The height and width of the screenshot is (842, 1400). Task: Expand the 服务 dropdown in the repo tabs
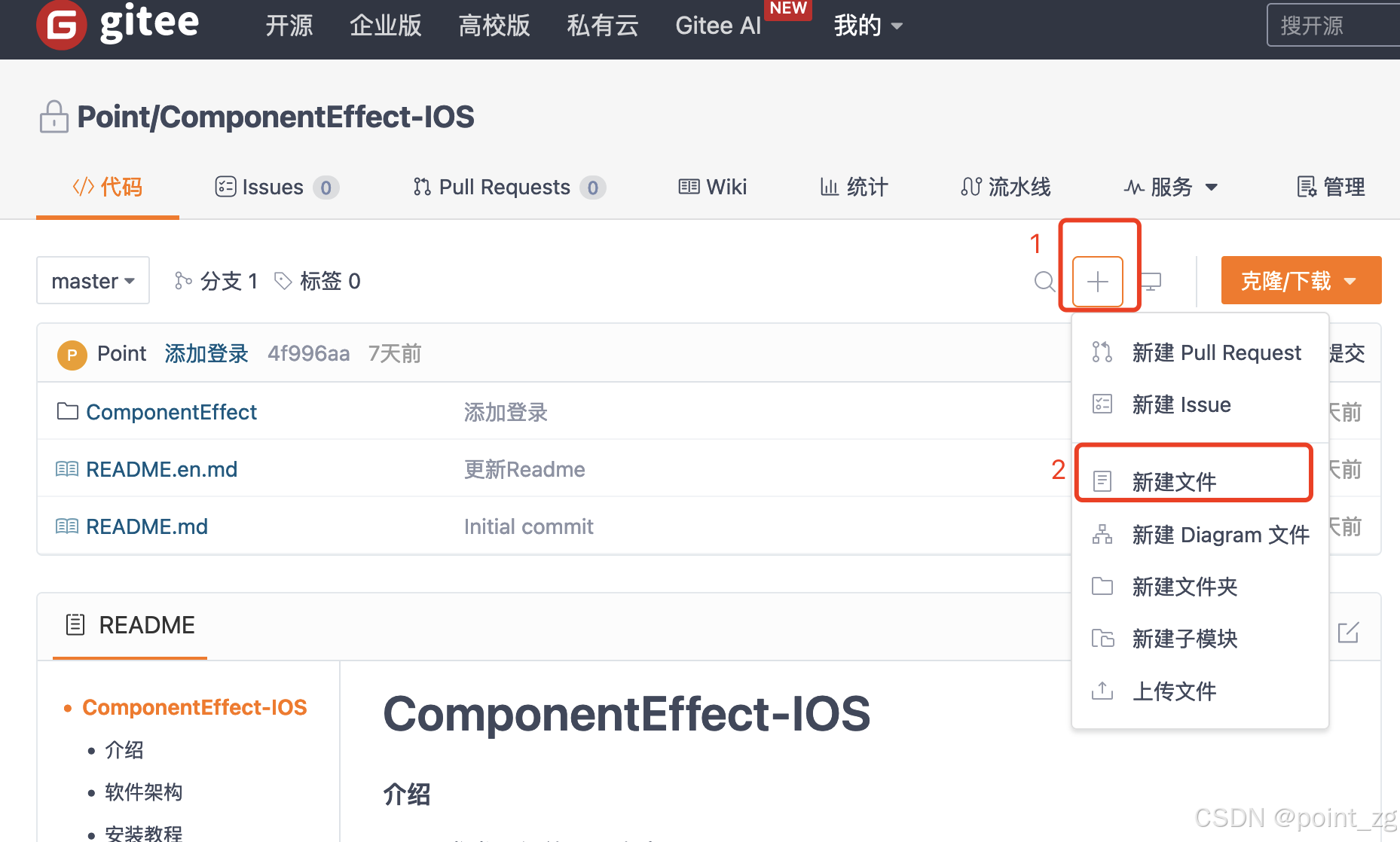click(1169, 187)
